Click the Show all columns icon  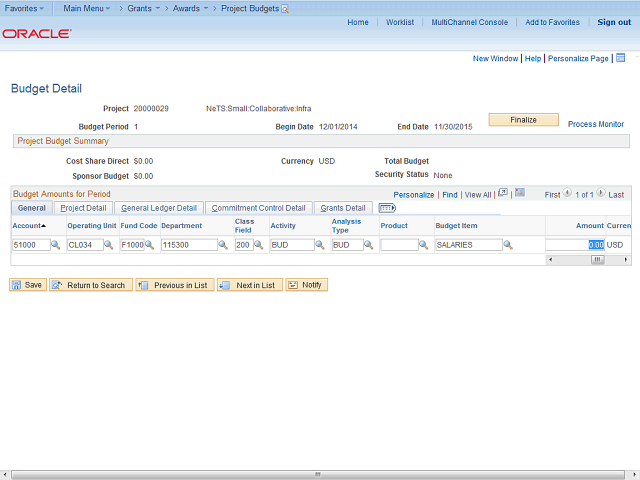(x=387, y=208)
